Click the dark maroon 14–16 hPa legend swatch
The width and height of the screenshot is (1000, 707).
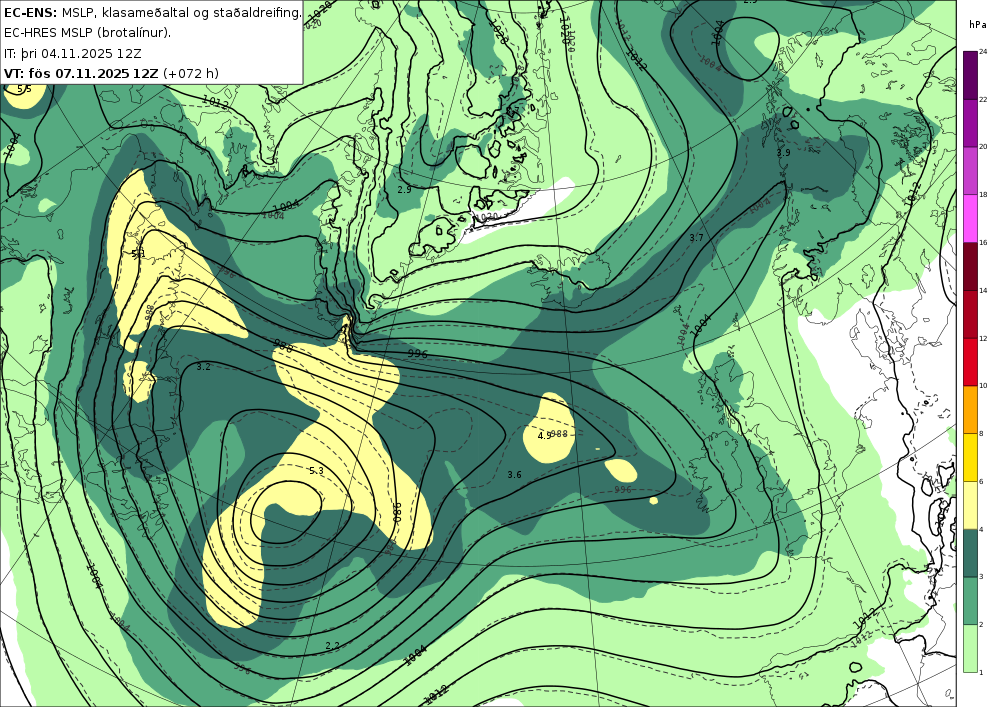click(x=970, y=266)
